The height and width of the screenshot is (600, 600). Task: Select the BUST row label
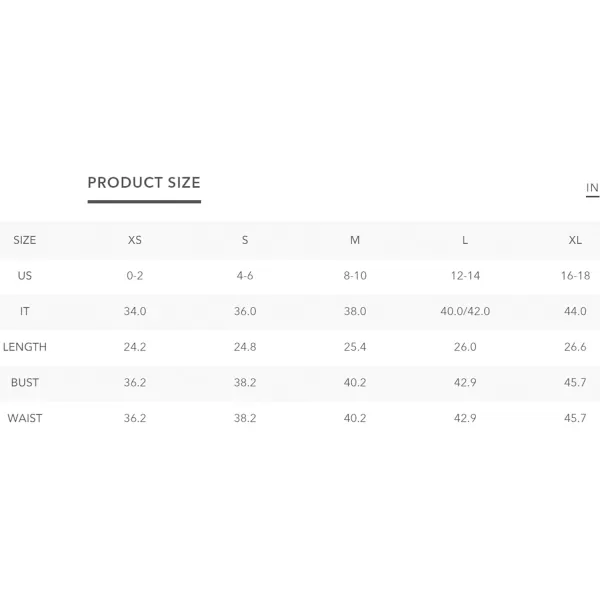click(x=24, y=383)
